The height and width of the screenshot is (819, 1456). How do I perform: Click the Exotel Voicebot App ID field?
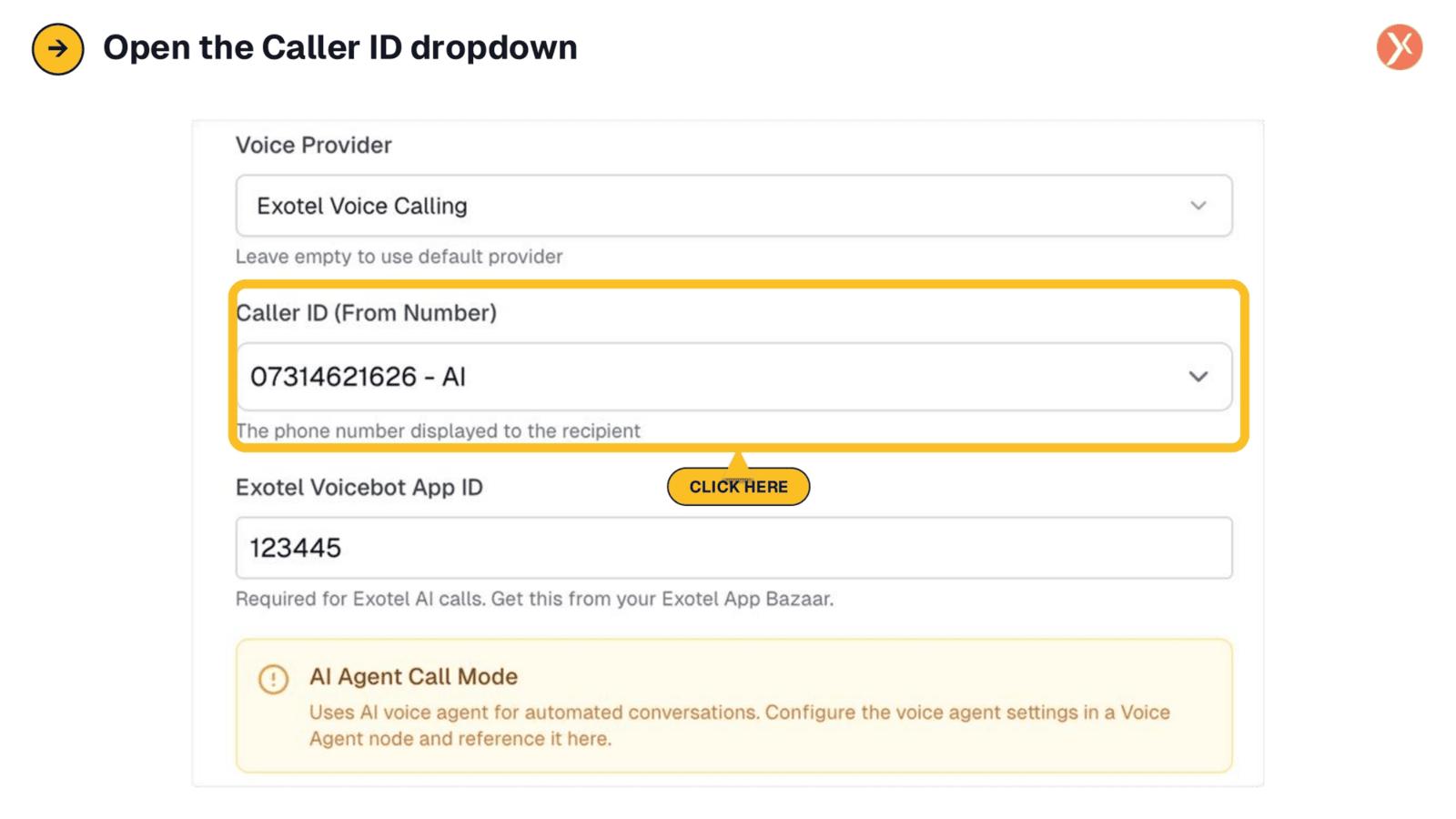click(x=733, y=548)
